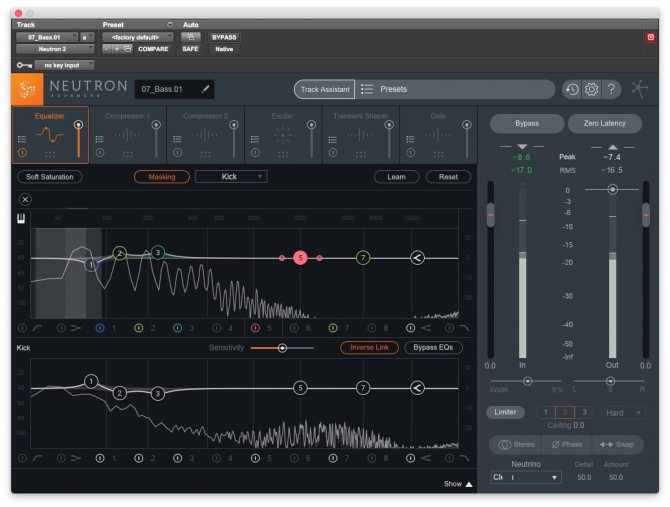Open Exciter module preset list icon
Viewport: 670px width, 507px height.
point(255,139)
